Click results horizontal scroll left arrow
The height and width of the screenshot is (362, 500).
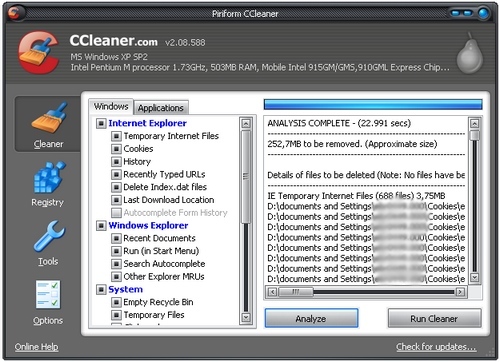coord(272,292)
